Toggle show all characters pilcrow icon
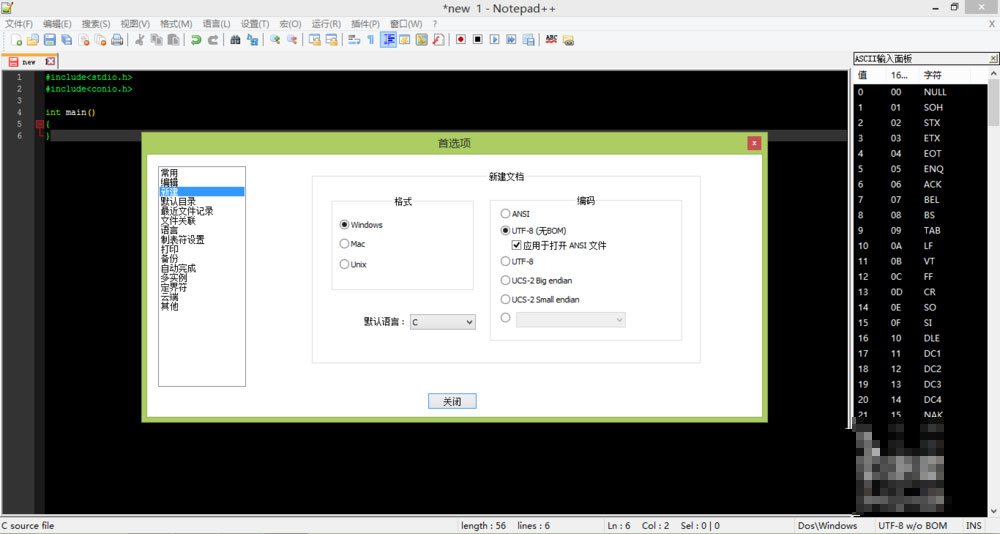The image size is (1000, 534). [x=371, y=40]
